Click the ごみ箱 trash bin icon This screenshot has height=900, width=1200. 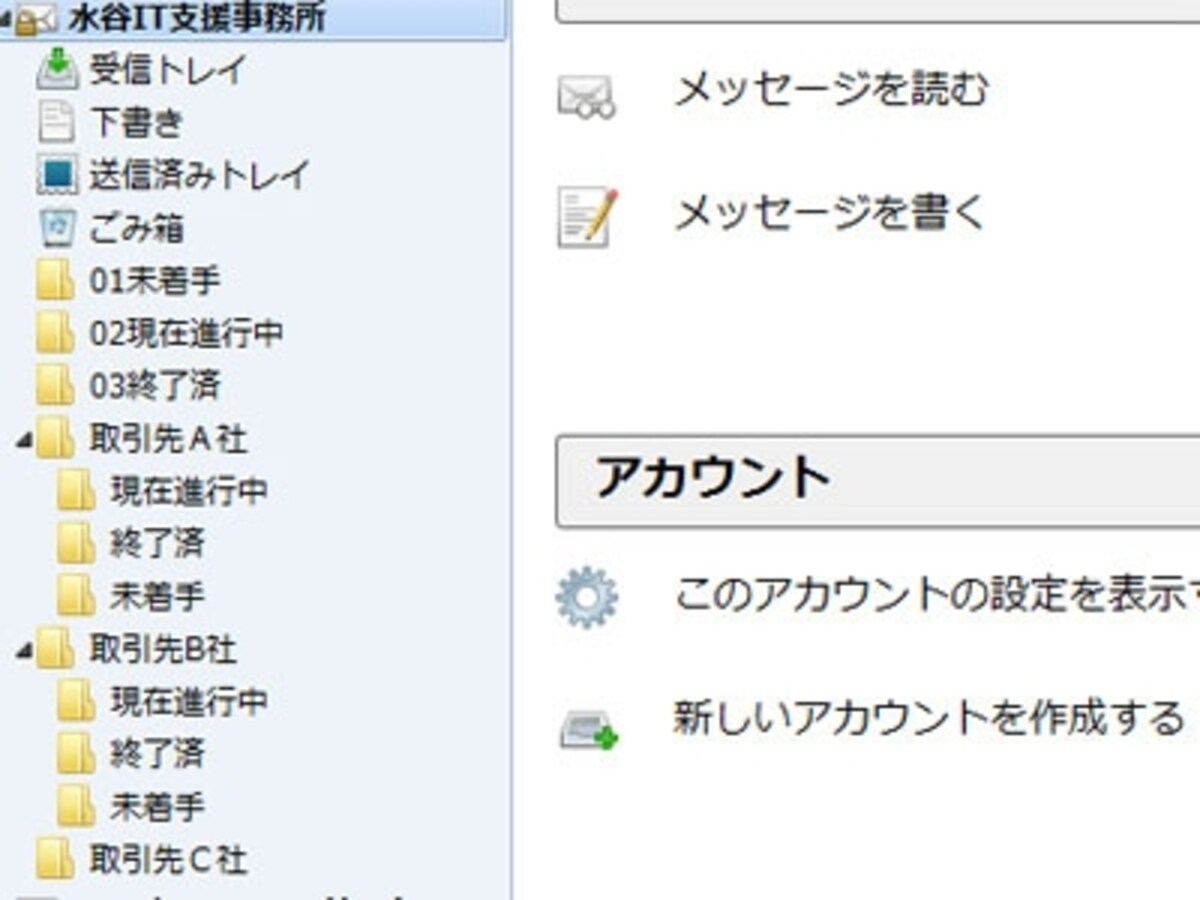pyautogui.click(x=57, y=228)
